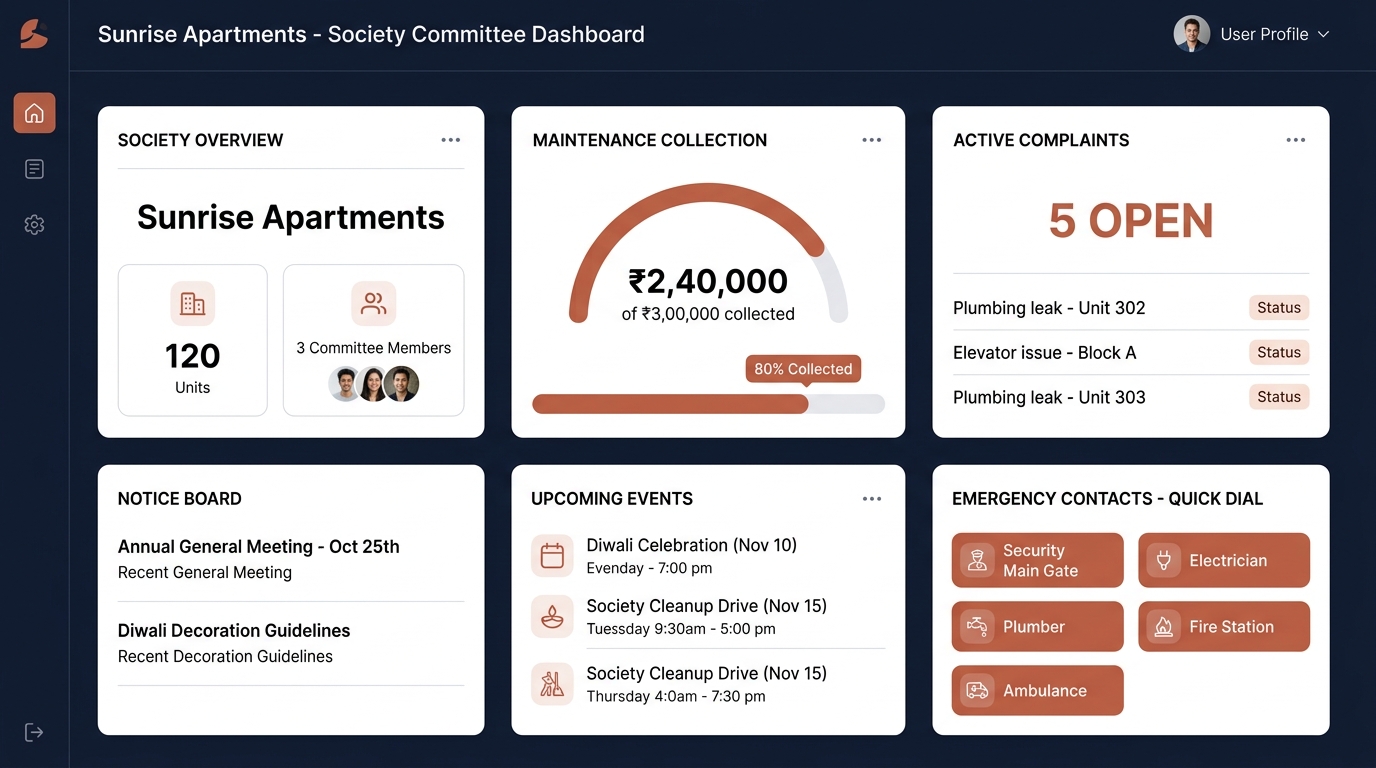Click the plug icon on Electrician button

[x=1163, y=560]
